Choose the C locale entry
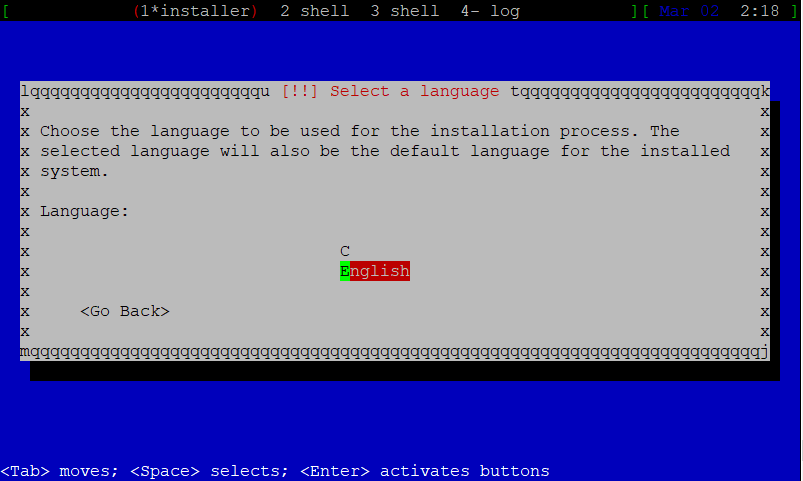The image size is (803, 481). [345, 251]
